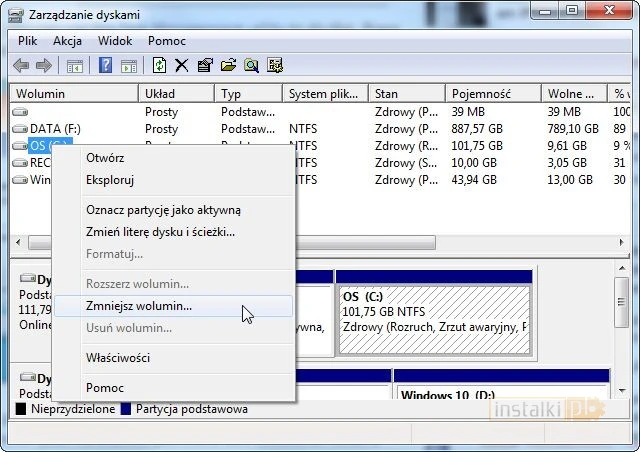Image resolution: width=640 pixels, height=452 pixels.
Task: Minimize the Zarządzanie dyskami window
Action: [545, 11]
